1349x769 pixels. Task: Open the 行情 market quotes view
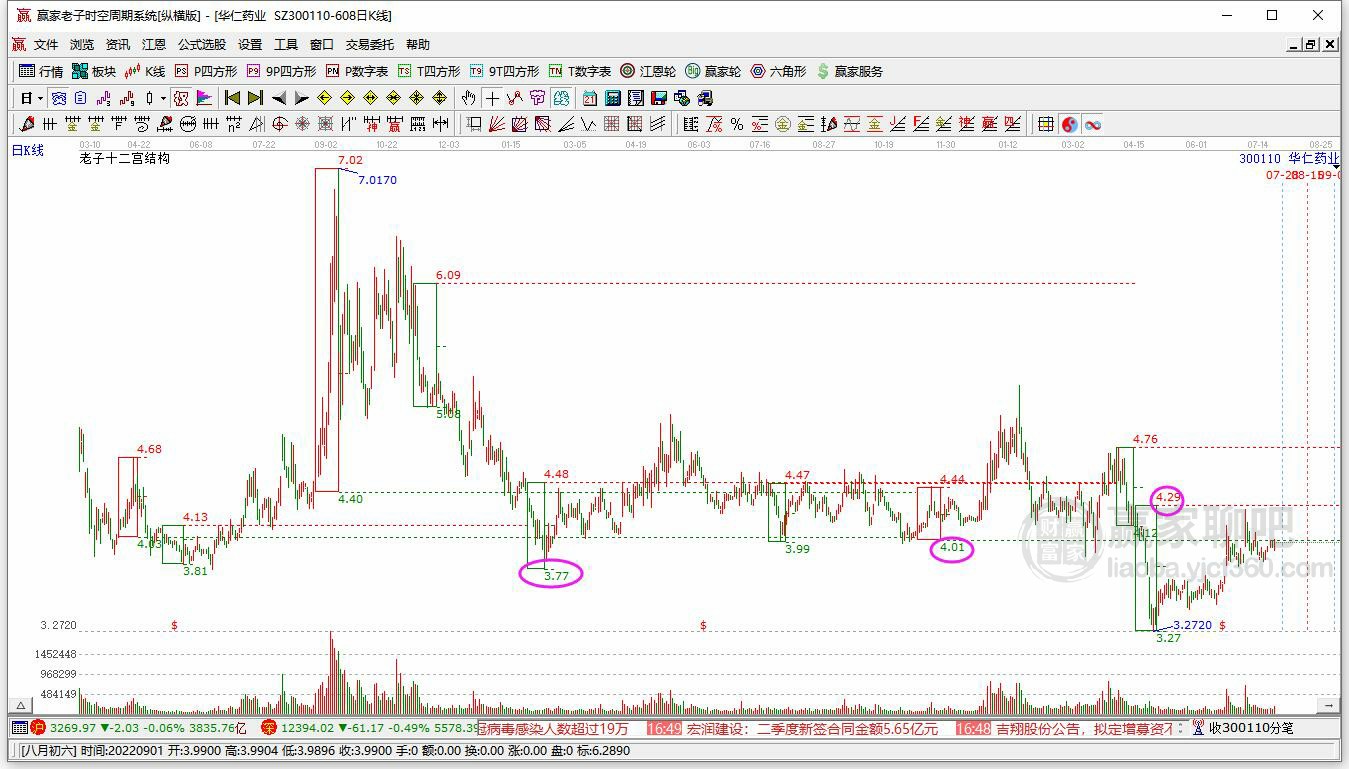tap(41, 71)
